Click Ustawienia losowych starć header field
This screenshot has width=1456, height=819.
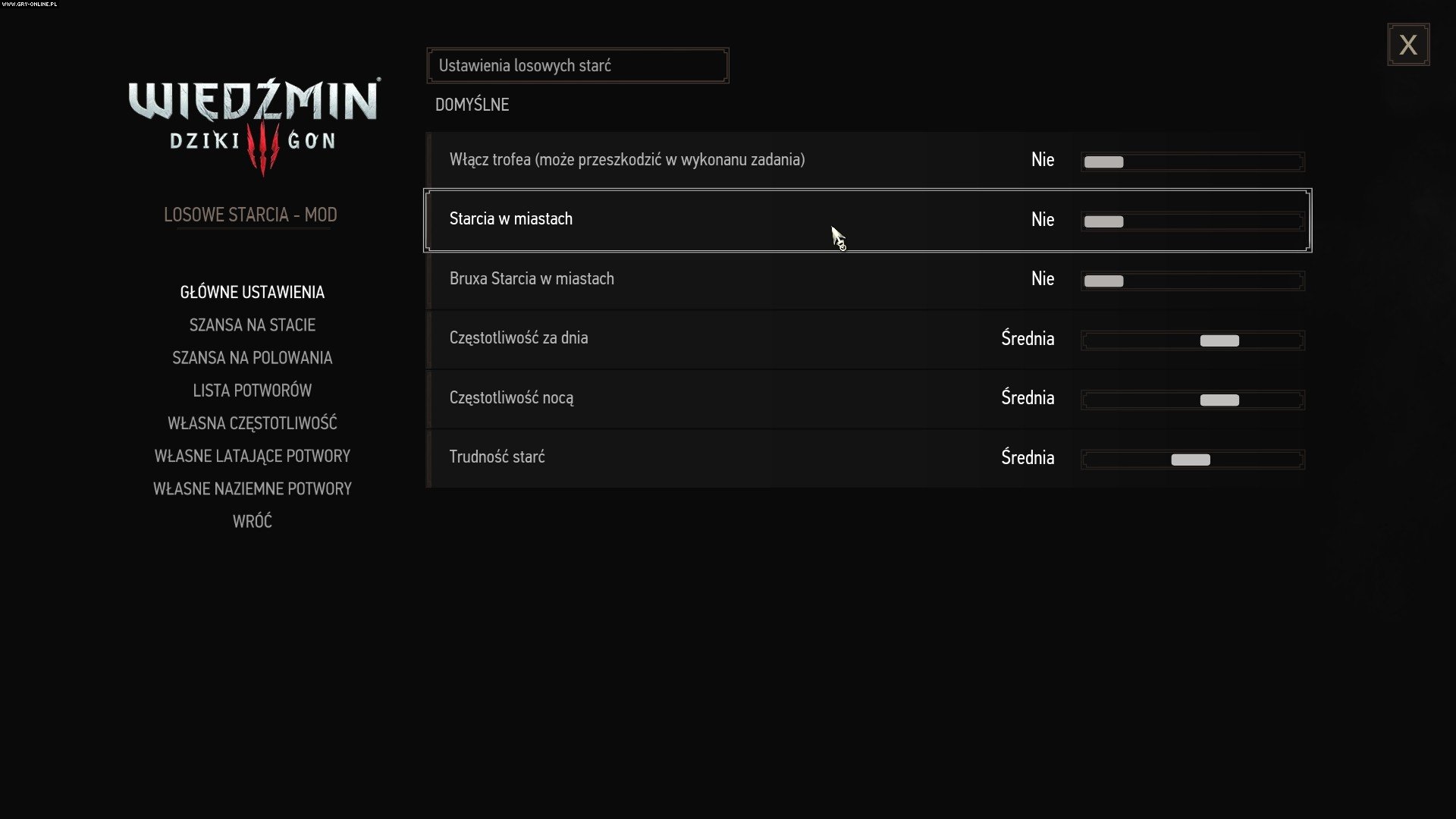[x=577, y=66]
